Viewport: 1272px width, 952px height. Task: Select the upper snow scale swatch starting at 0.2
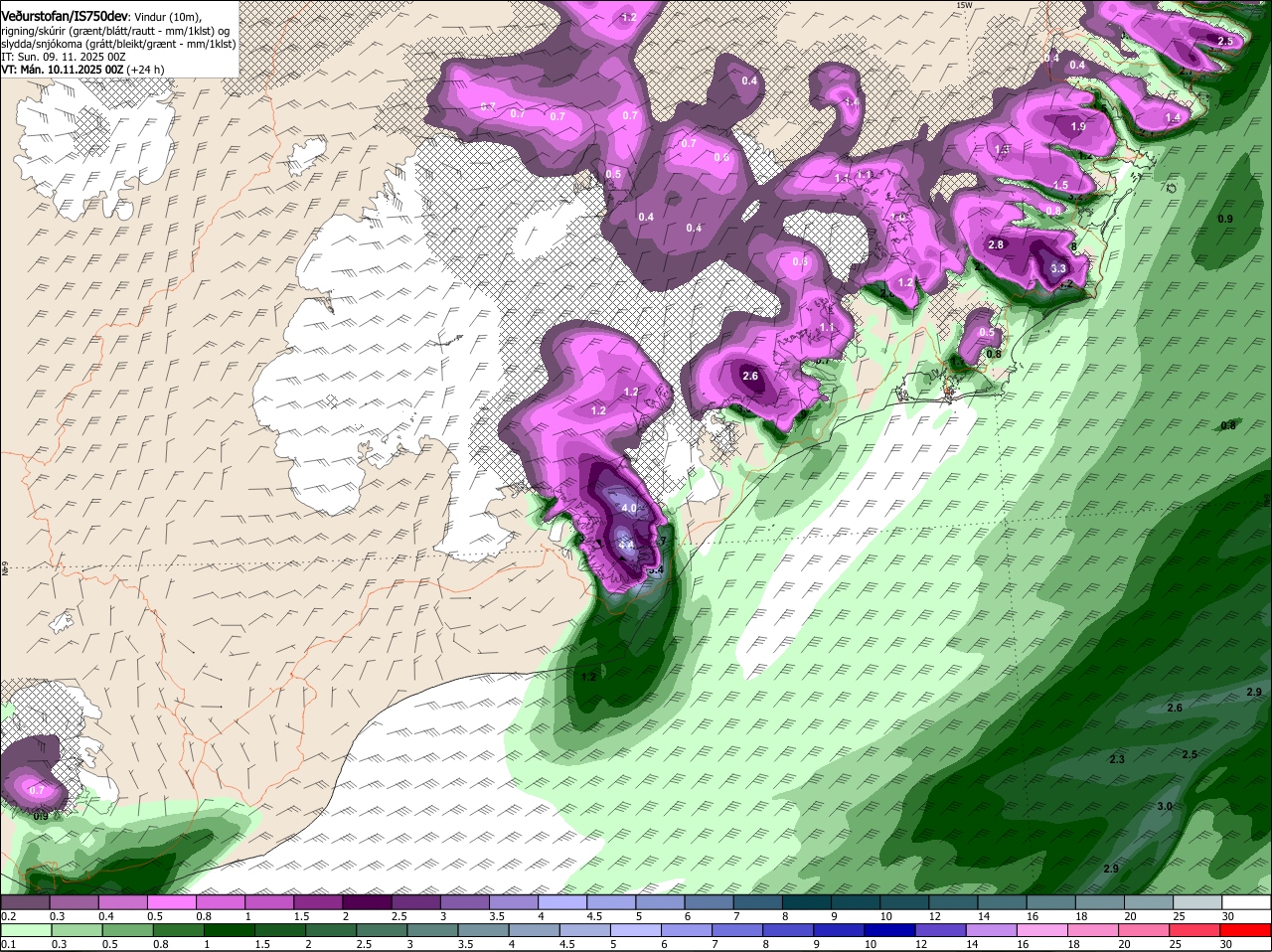(25, 903)
